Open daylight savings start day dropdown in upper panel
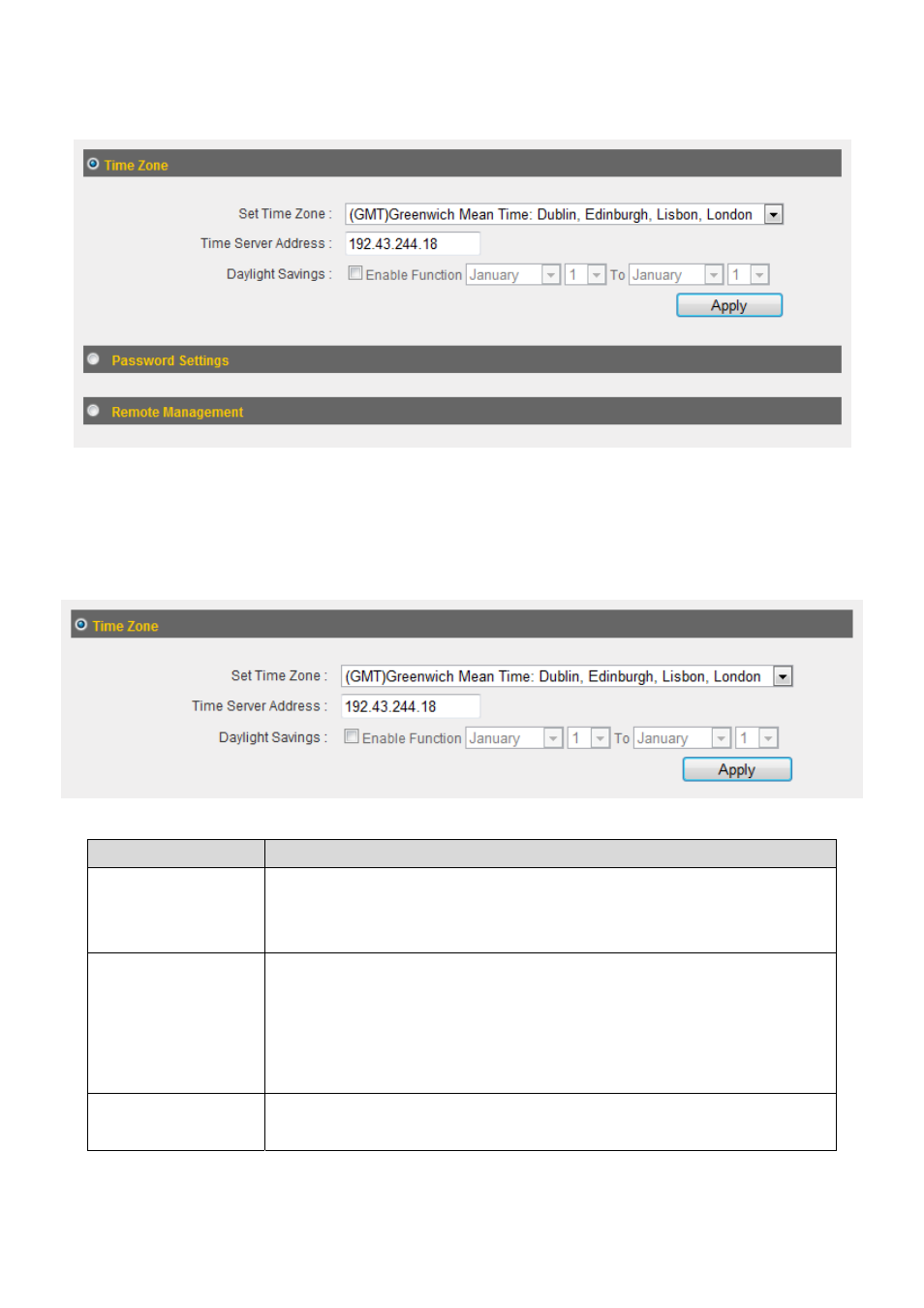This screenshot has width=924, height=1308. [585, 275]
